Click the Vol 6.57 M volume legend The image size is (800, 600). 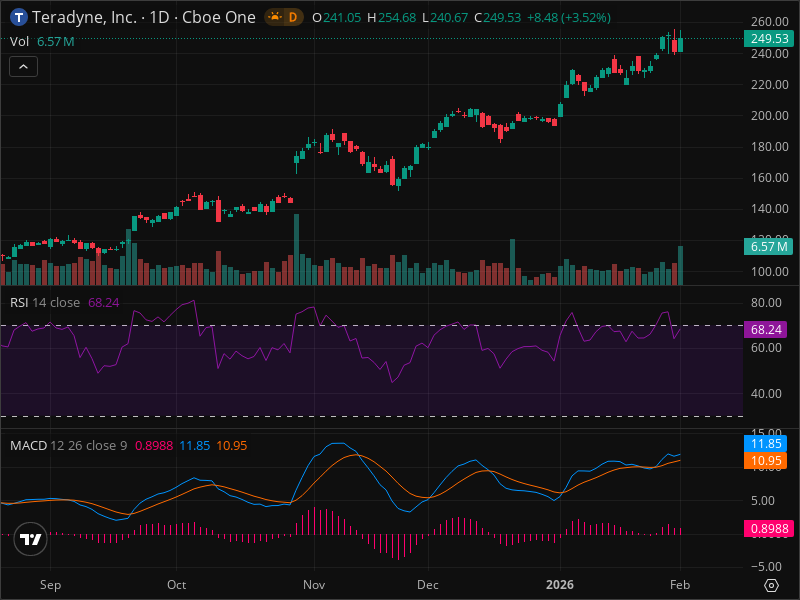pyautogui.click(x=42, y=41)
